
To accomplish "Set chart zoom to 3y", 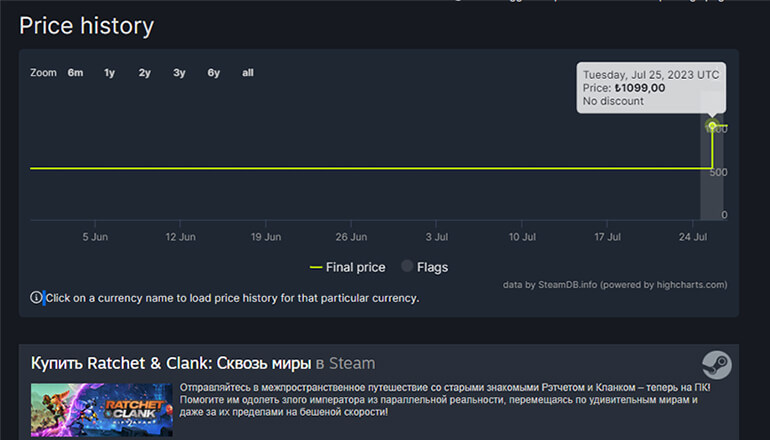I will click(x=179, y=73).
